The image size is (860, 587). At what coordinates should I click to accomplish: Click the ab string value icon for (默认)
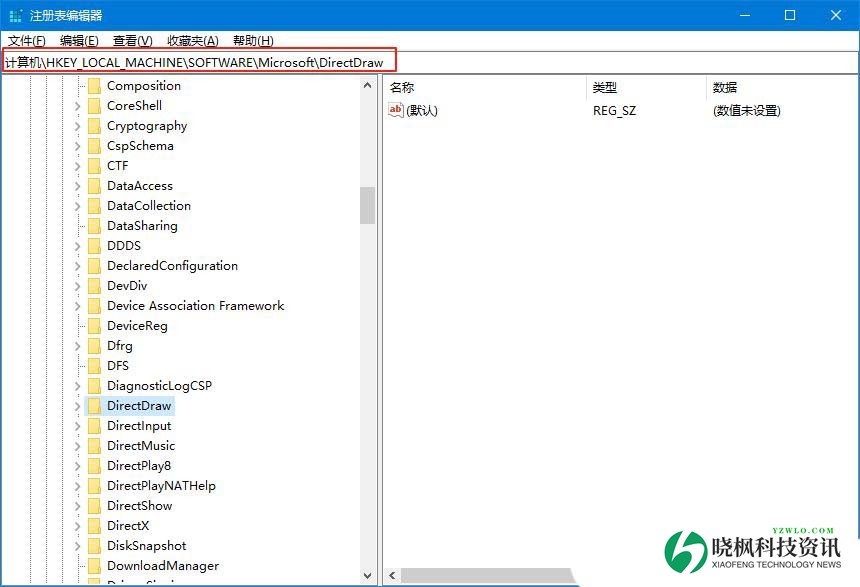[x=396, y=110]
